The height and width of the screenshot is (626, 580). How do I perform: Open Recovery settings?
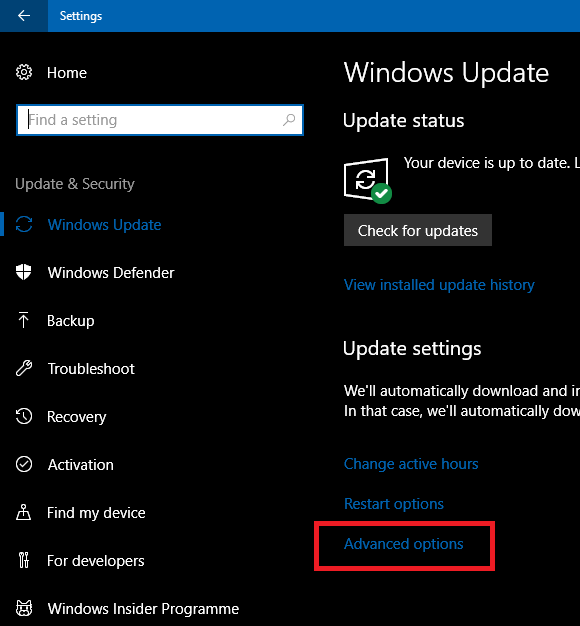77,417
